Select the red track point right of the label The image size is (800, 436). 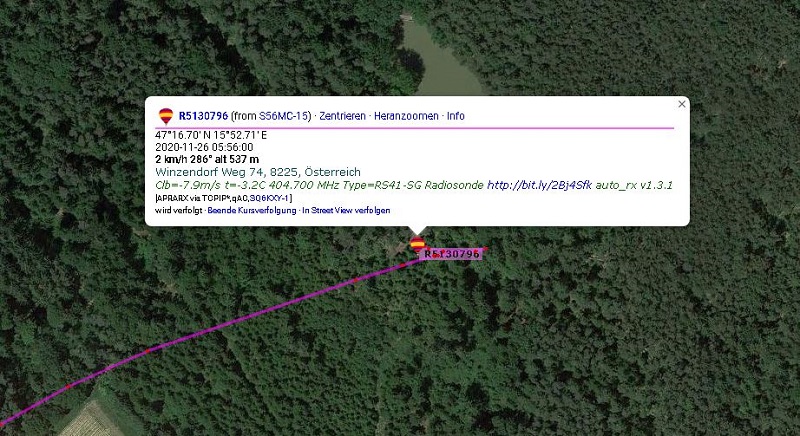[x=486, y=249]
